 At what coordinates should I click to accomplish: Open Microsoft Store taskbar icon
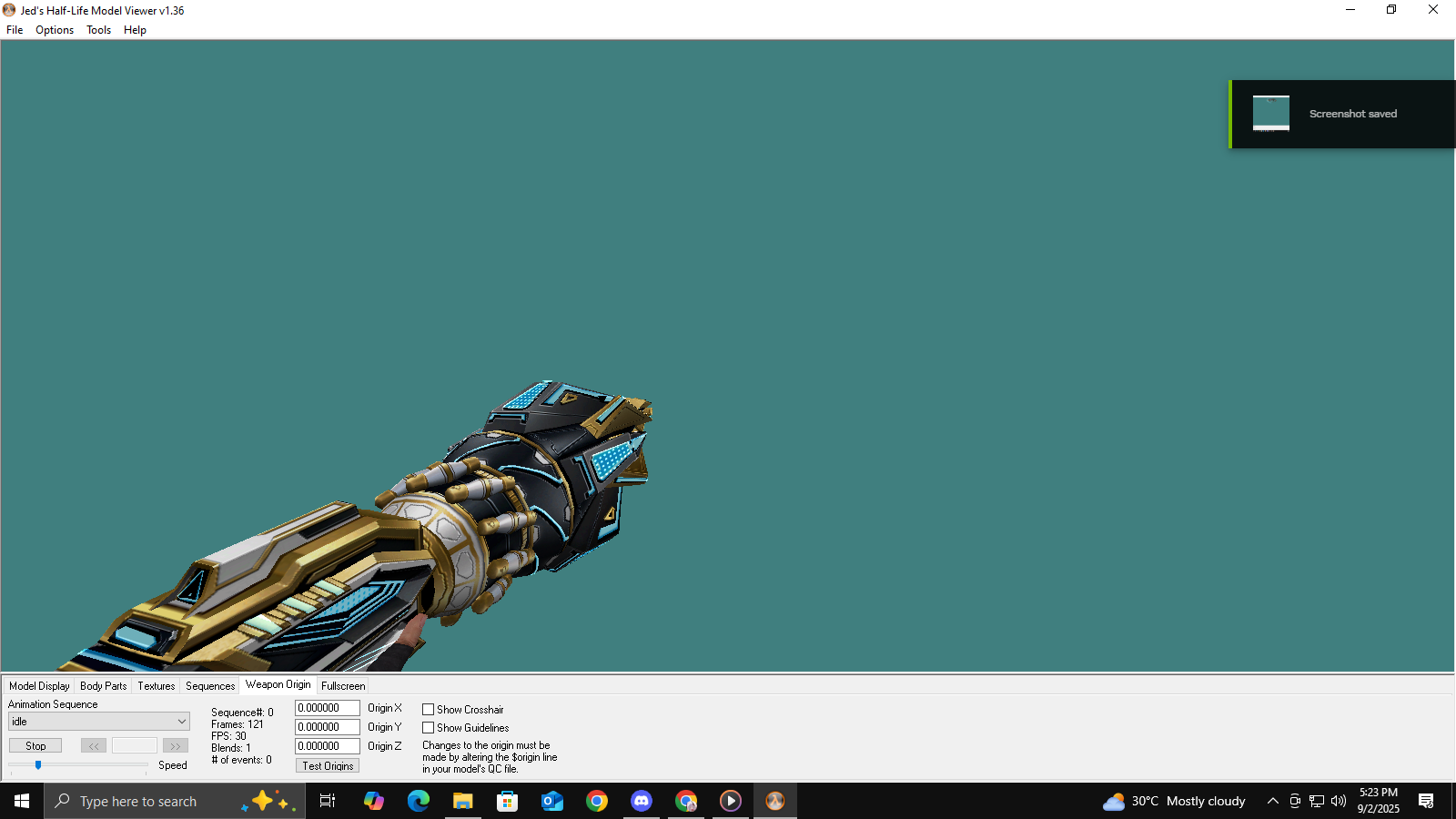(508, 801)
